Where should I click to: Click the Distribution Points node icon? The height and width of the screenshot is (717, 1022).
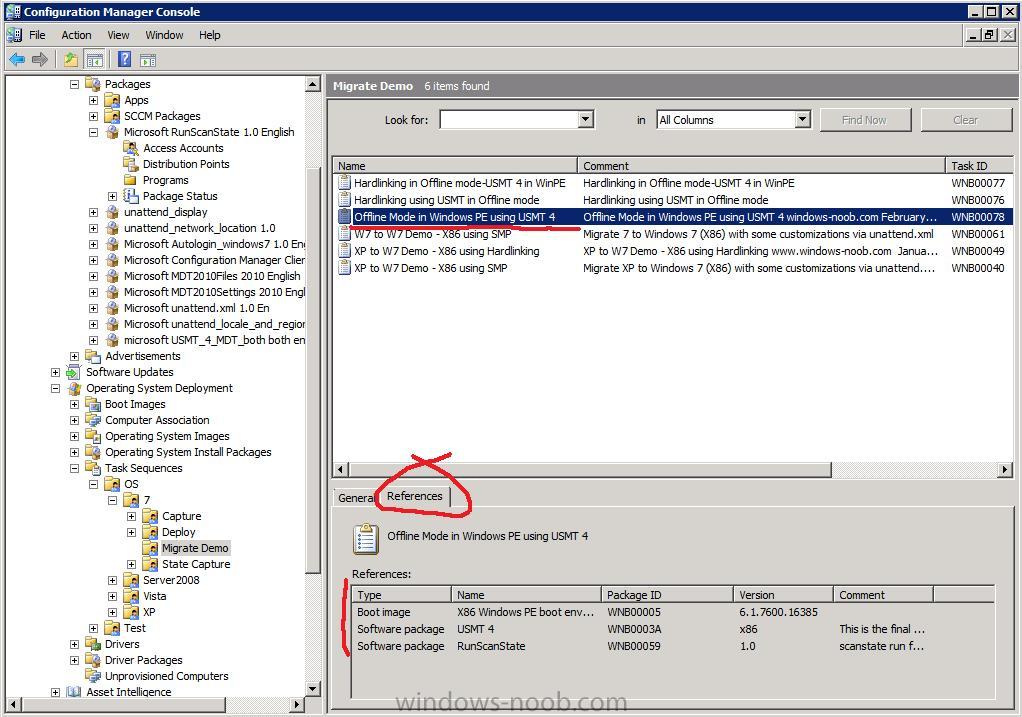point(131,164)
